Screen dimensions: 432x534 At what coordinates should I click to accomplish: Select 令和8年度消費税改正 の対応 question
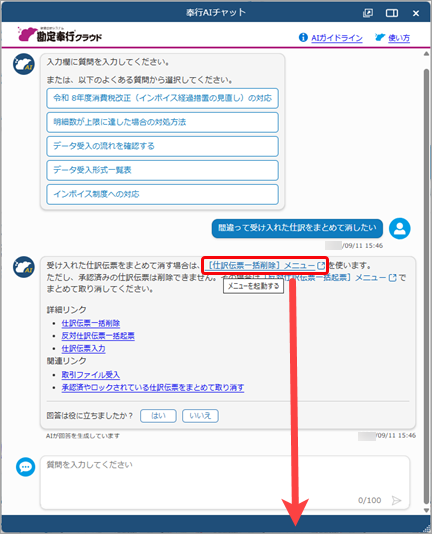tap(163, 98)
